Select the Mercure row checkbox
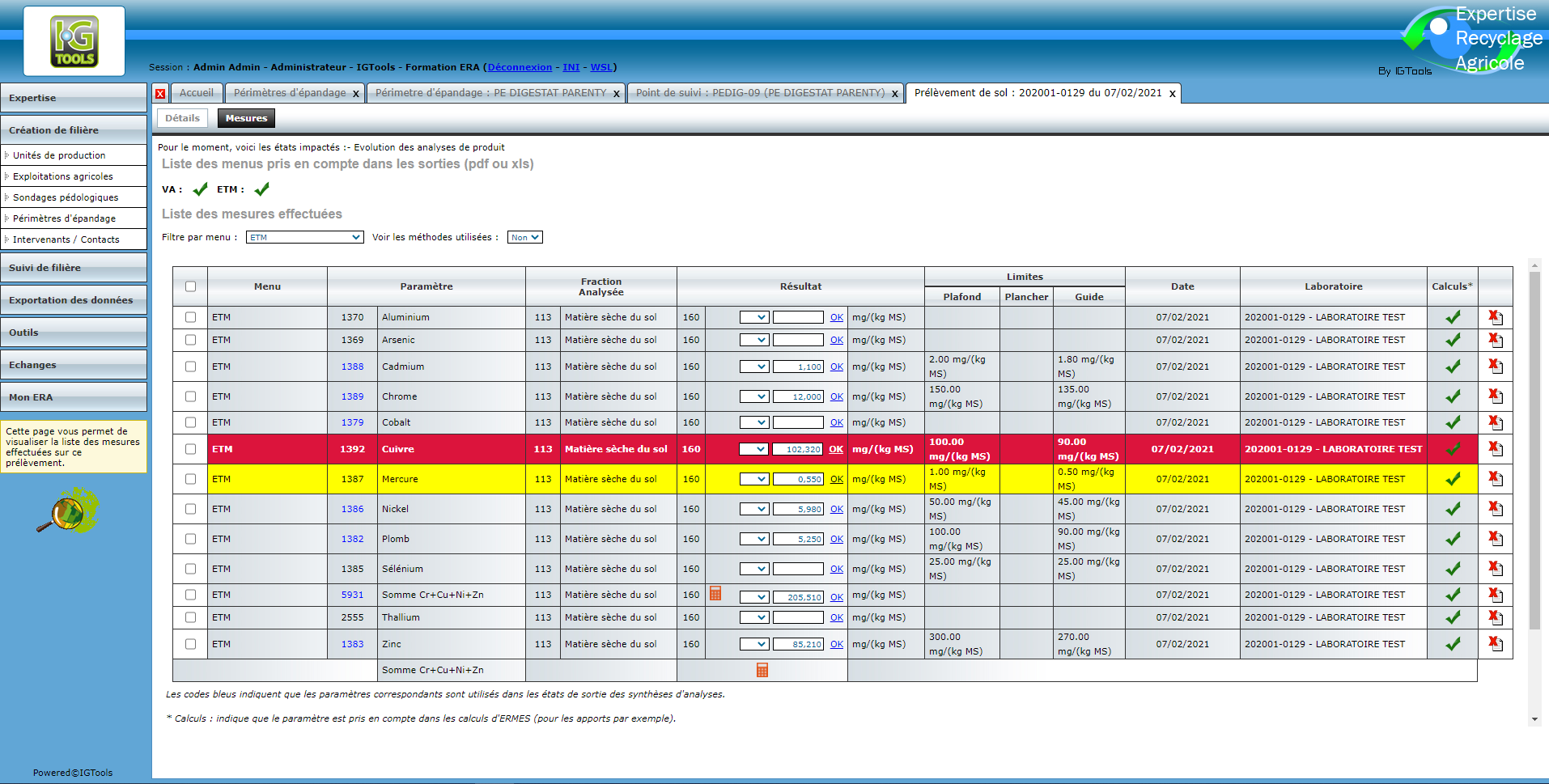The width and height of the screenshot is (1549, 784). [x=190, y=479]
